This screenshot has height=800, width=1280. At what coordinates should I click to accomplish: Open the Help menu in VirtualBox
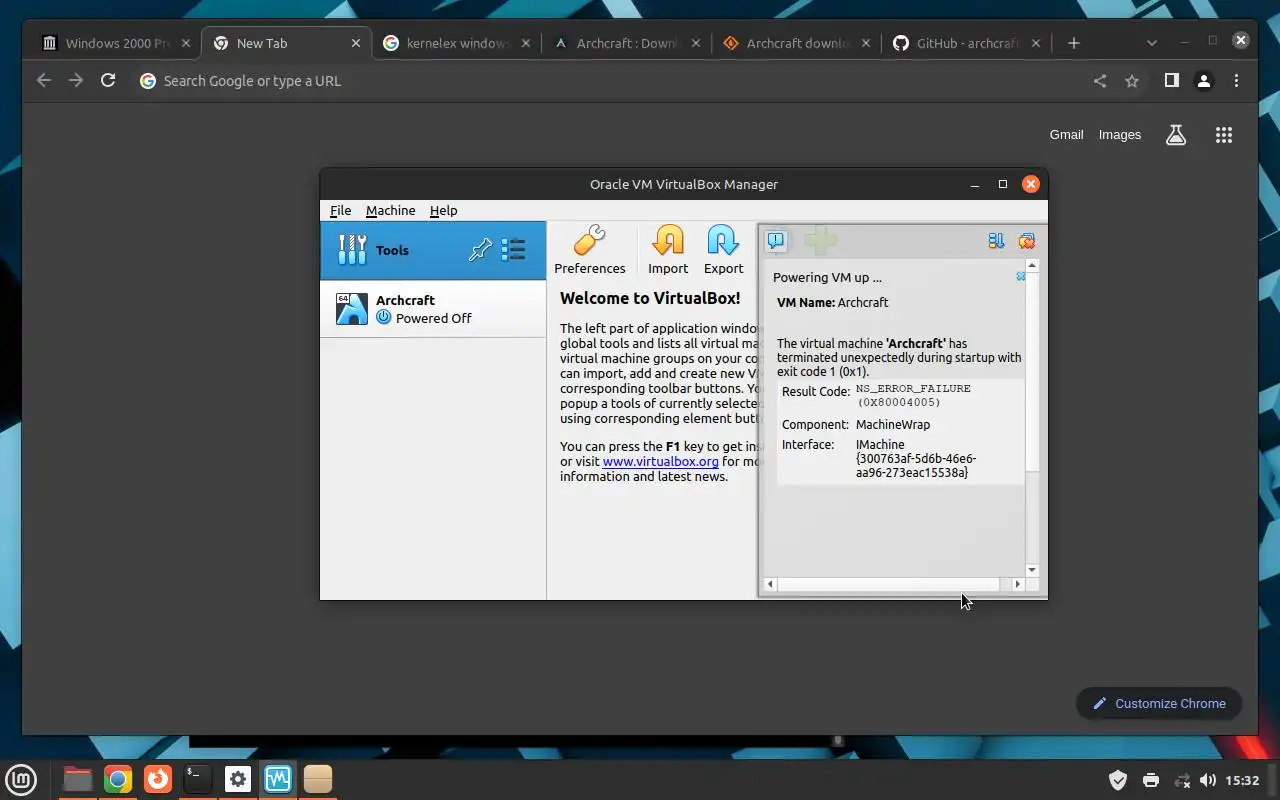443,210
